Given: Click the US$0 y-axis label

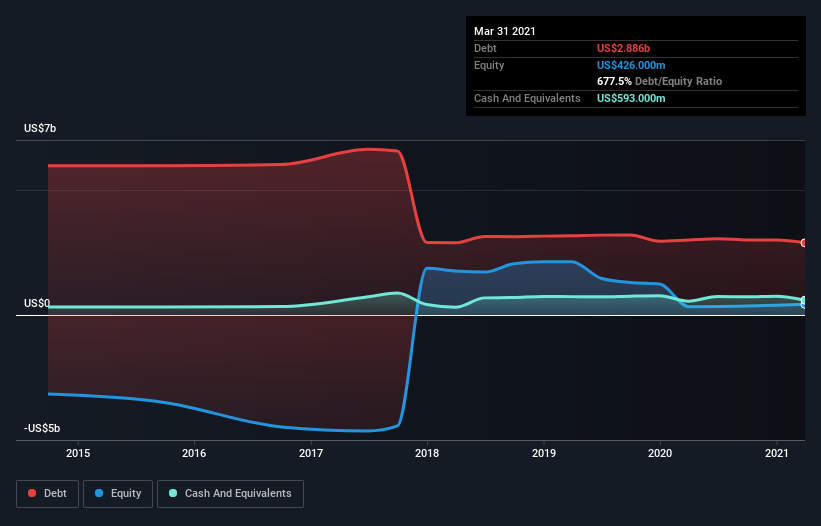Looking at the screenshot, I should [x=37, y=304].
